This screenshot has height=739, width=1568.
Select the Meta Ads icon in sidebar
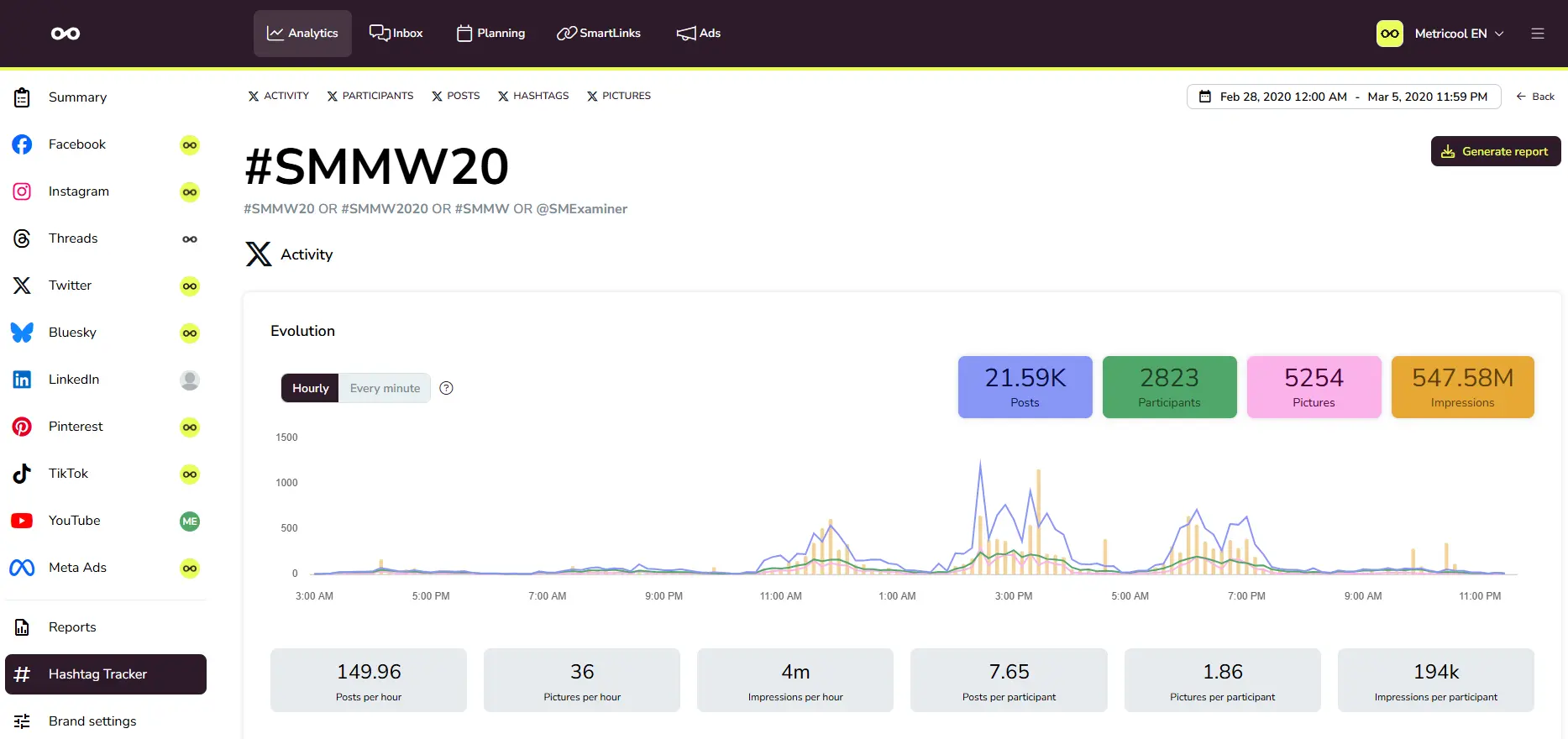[x=23, y=568]
